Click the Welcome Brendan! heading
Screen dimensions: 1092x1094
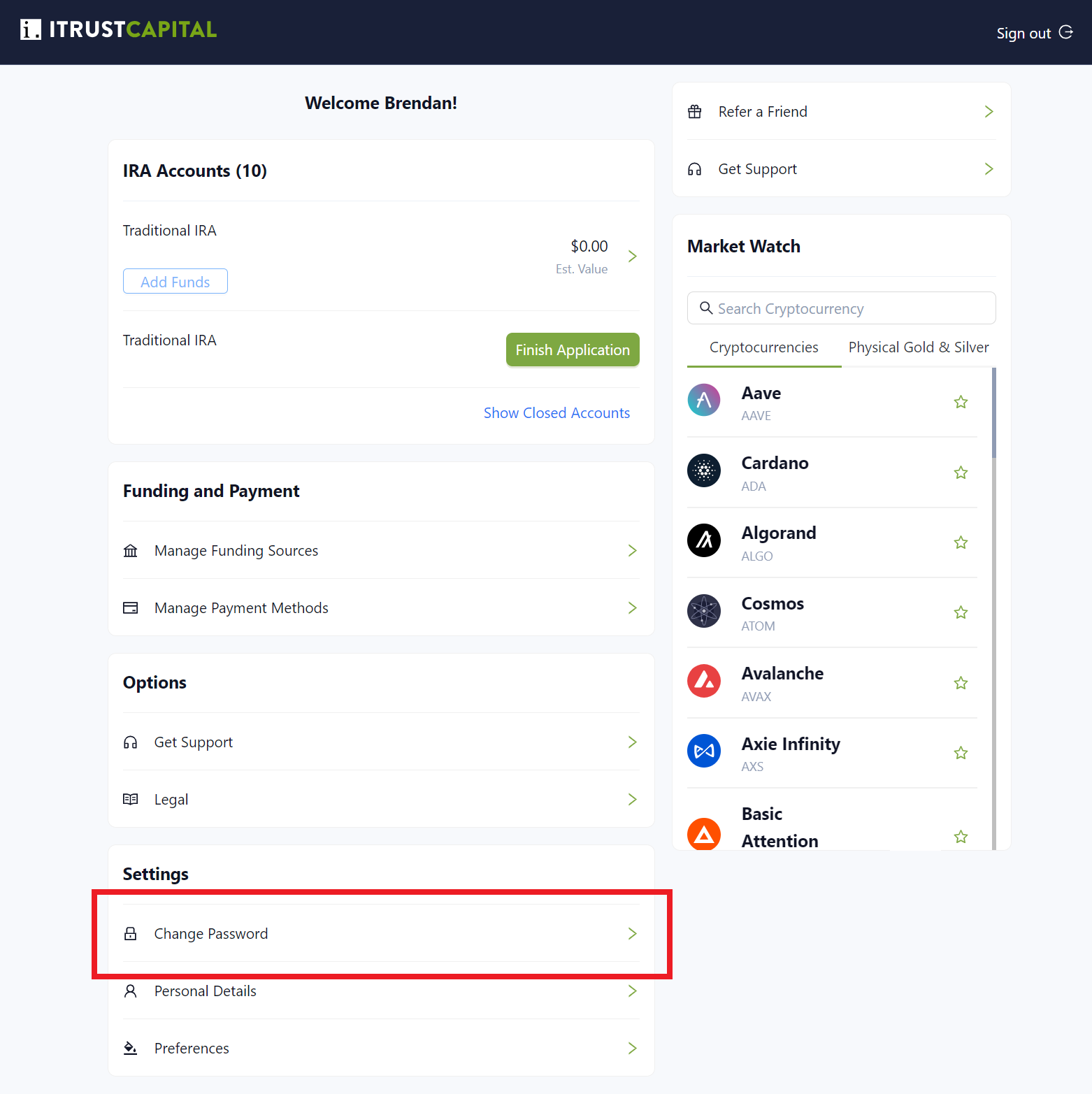pyautogui.click(x=381, y=103)
